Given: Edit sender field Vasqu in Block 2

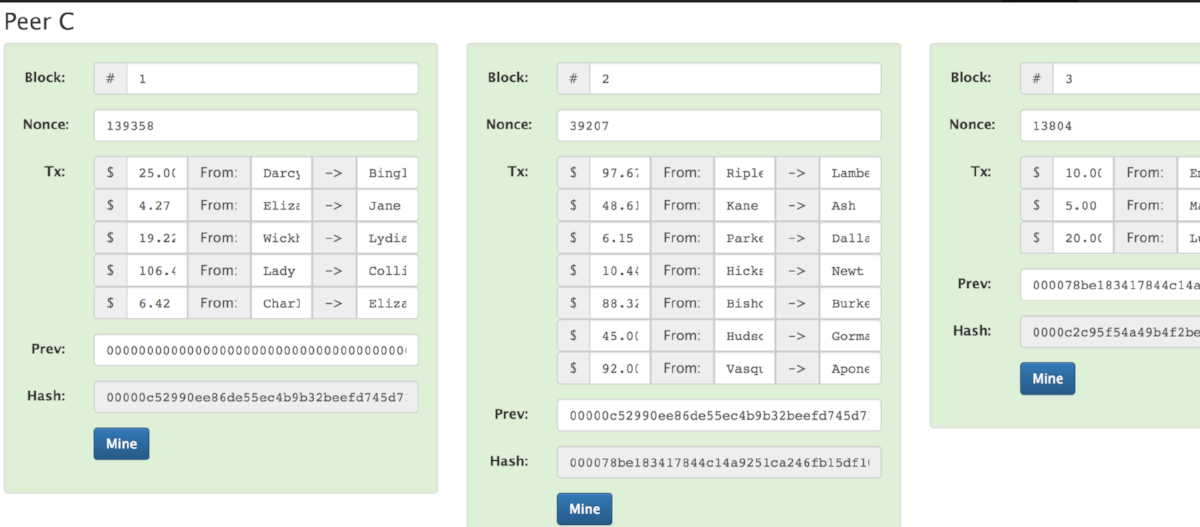Looking at the screenshot, I should coord(744,368).
